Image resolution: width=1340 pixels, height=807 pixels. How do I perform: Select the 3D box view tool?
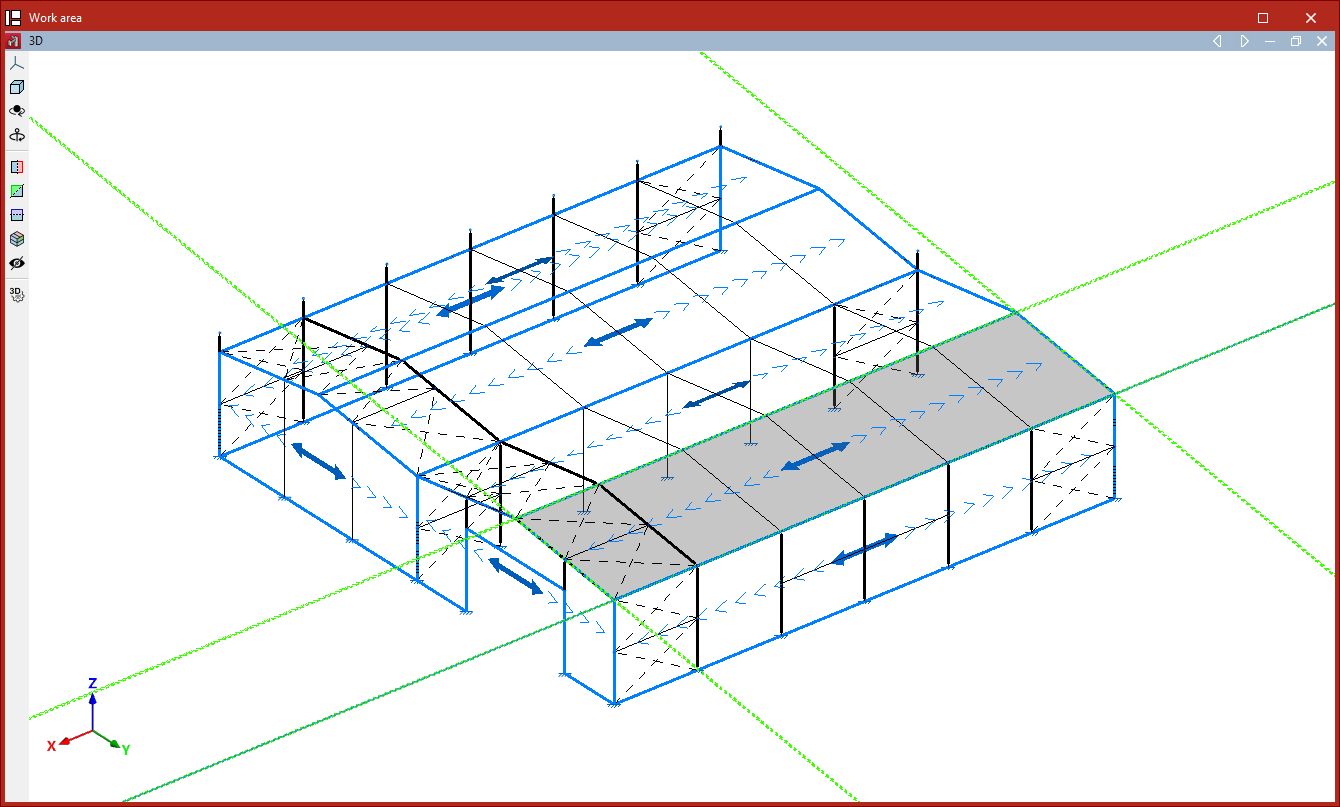(x=16, y=87)
